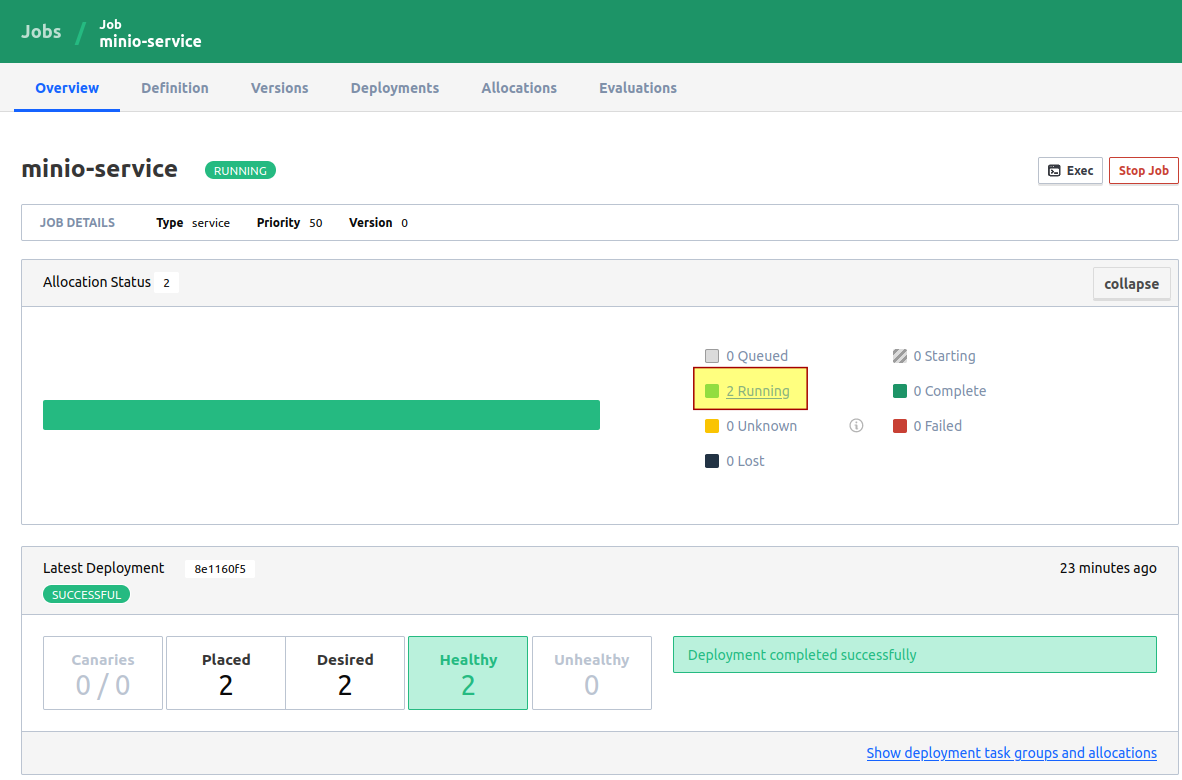Click the Failed red legend swatch

pyautogui.click(x=899, y=426)
